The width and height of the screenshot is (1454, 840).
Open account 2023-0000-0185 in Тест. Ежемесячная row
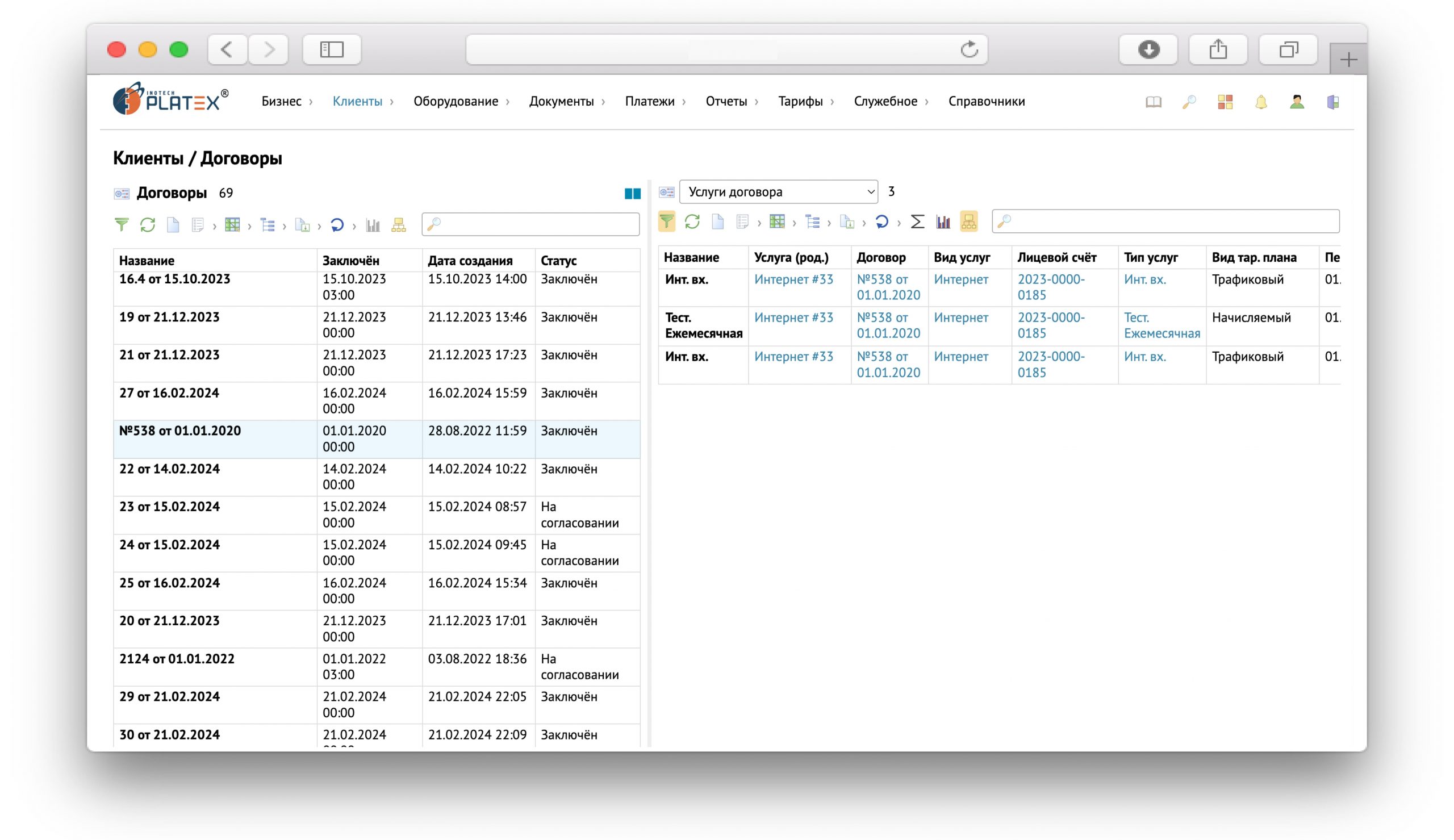pyautogui.click(x=1051, y=325)
